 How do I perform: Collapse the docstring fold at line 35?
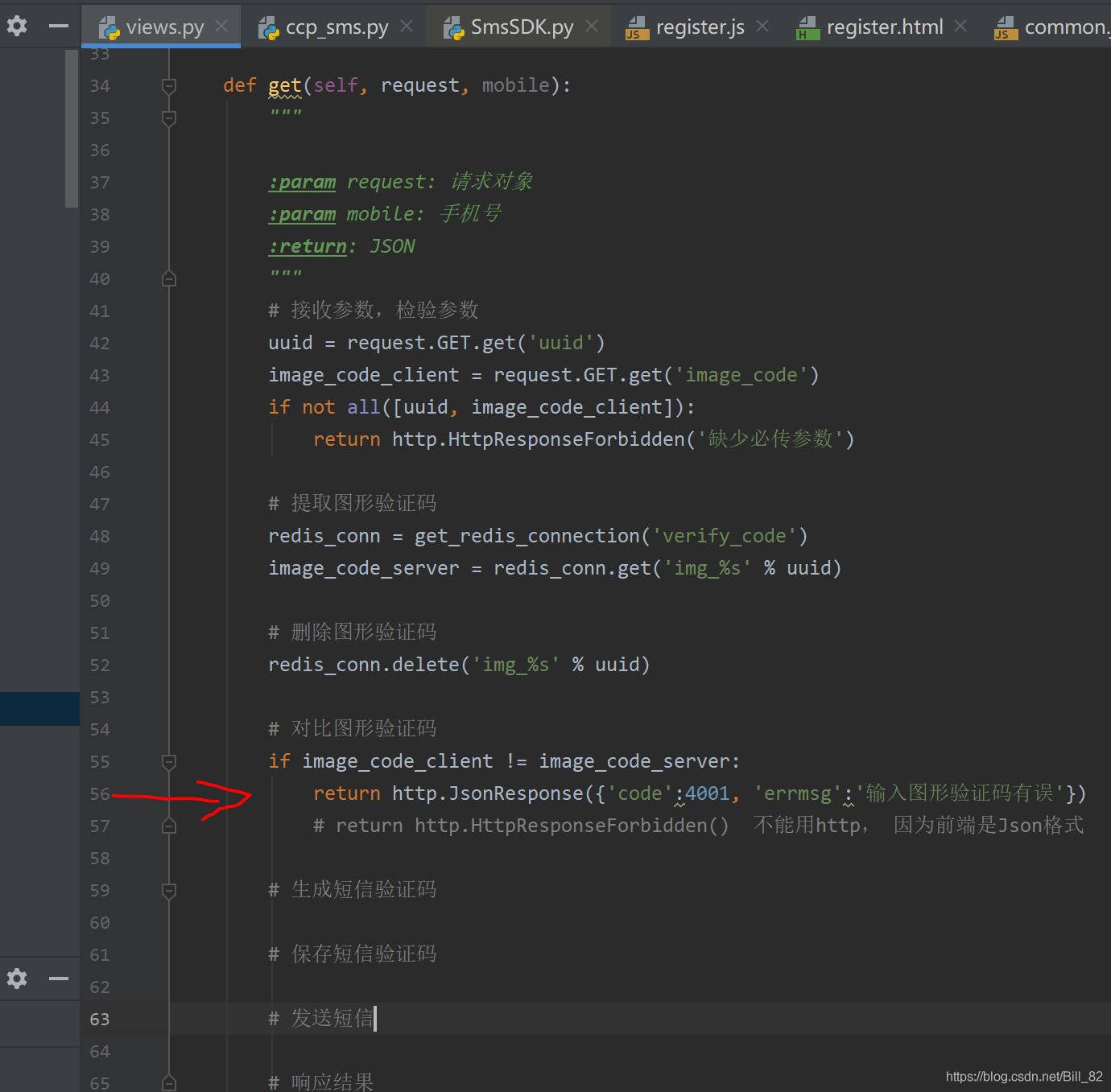point(169,117)
